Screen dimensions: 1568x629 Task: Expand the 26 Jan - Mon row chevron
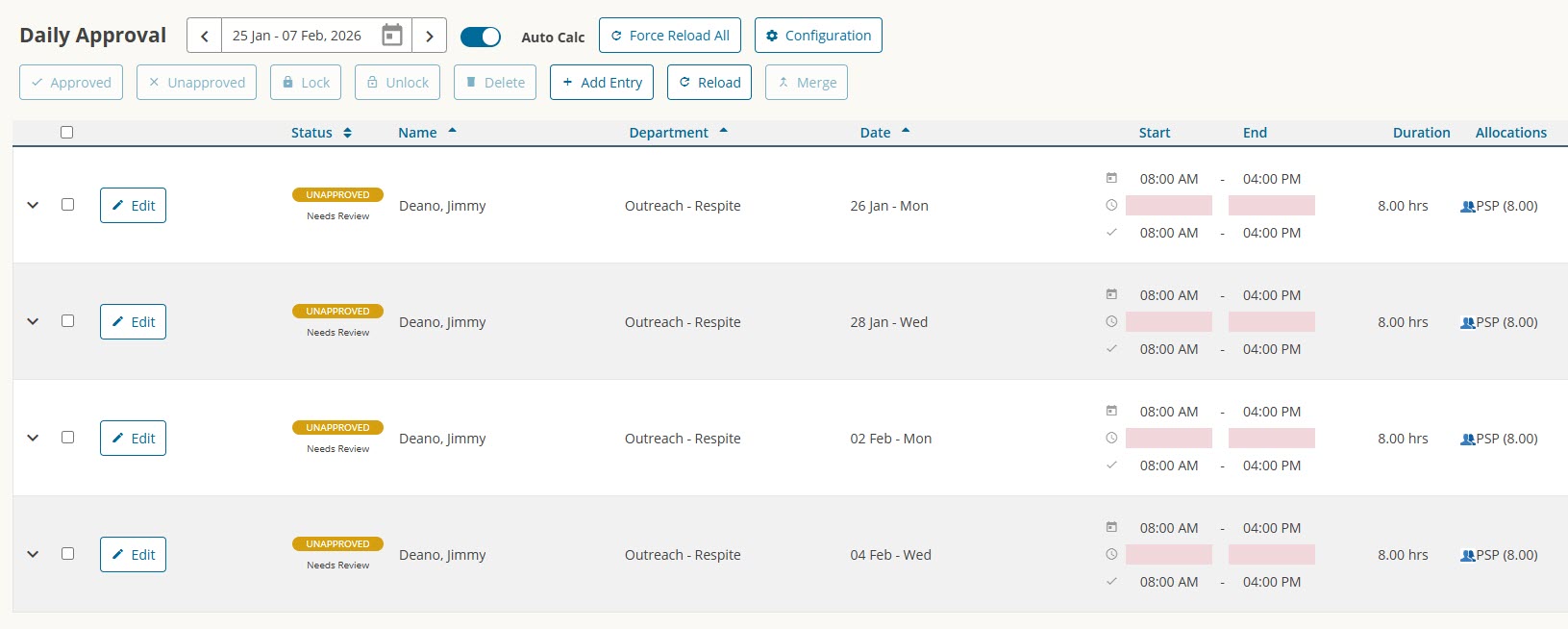coord(33,205)
